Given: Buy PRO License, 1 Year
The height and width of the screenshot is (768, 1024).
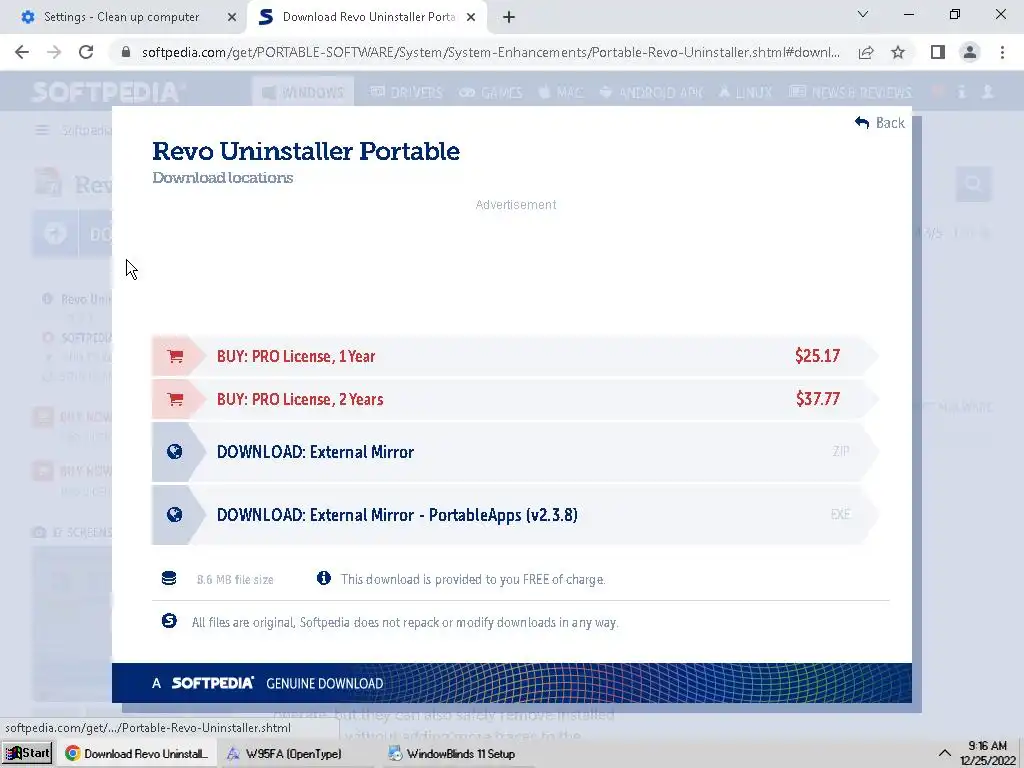Looking at the screenshot, I should pyautogui.click(x=515, y=356).
